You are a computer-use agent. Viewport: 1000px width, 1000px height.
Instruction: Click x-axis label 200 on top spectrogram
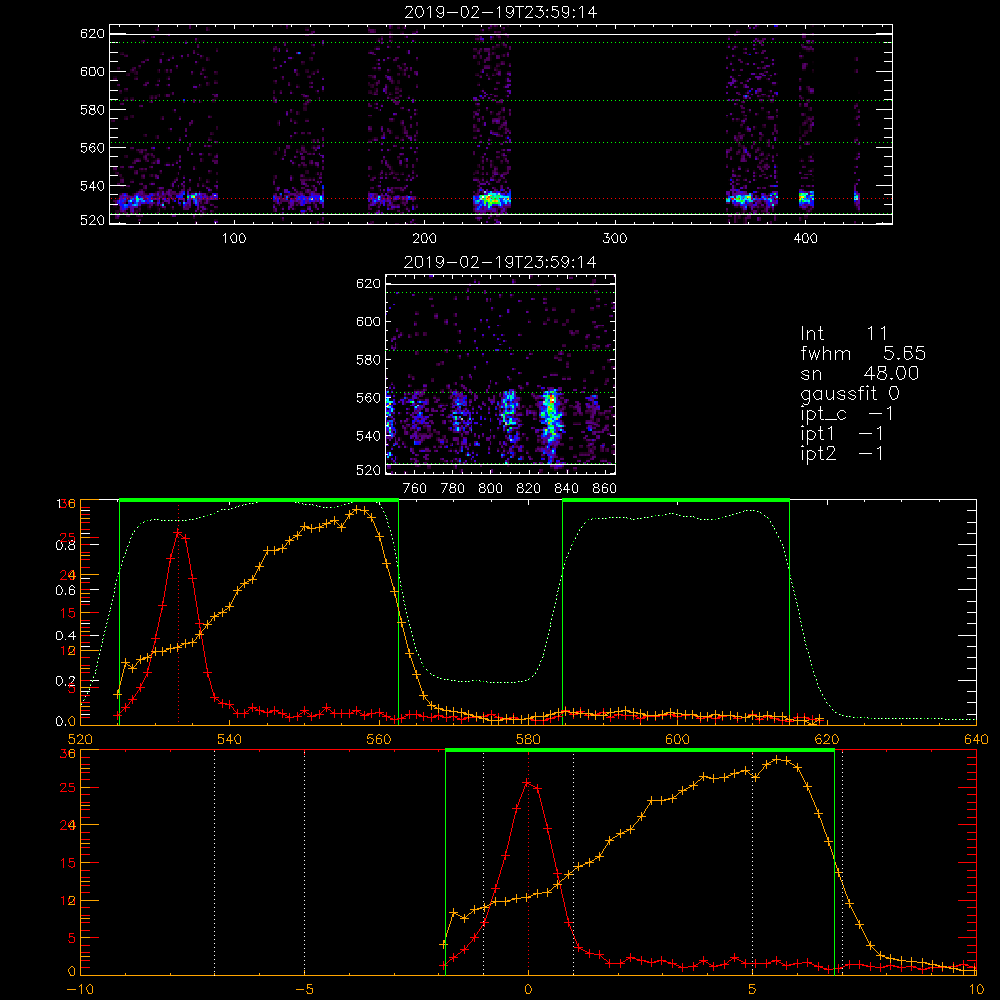tap(425, 238)
